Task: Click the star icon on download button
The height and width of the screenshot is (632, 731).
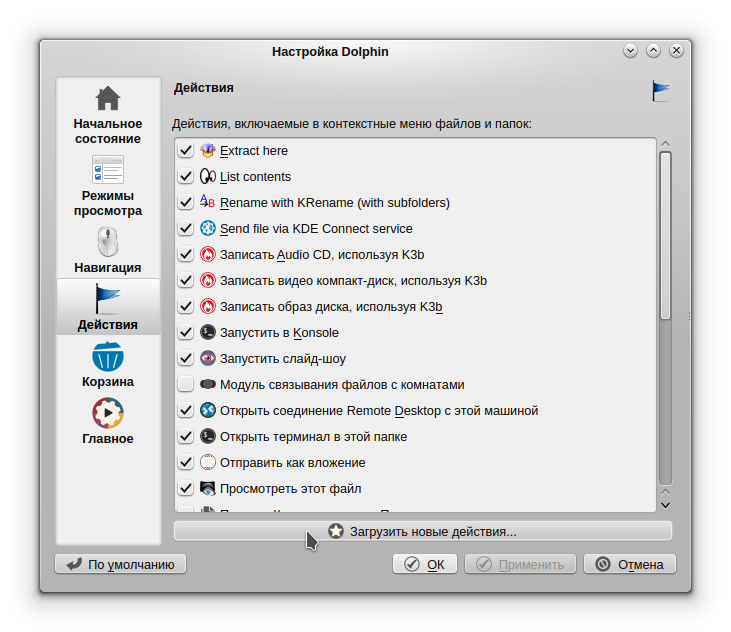Action: click(336, 531)
